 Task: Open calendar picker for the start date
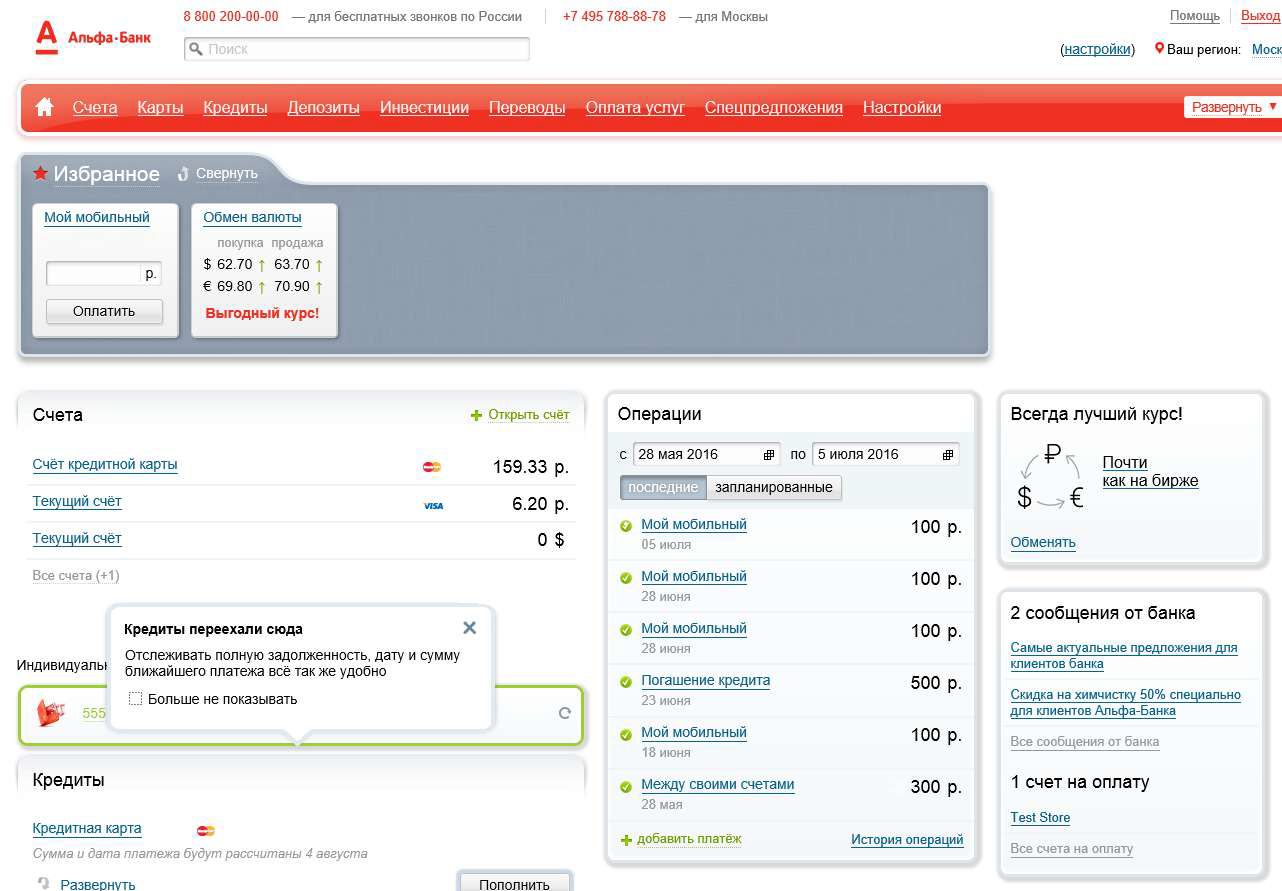769,454
